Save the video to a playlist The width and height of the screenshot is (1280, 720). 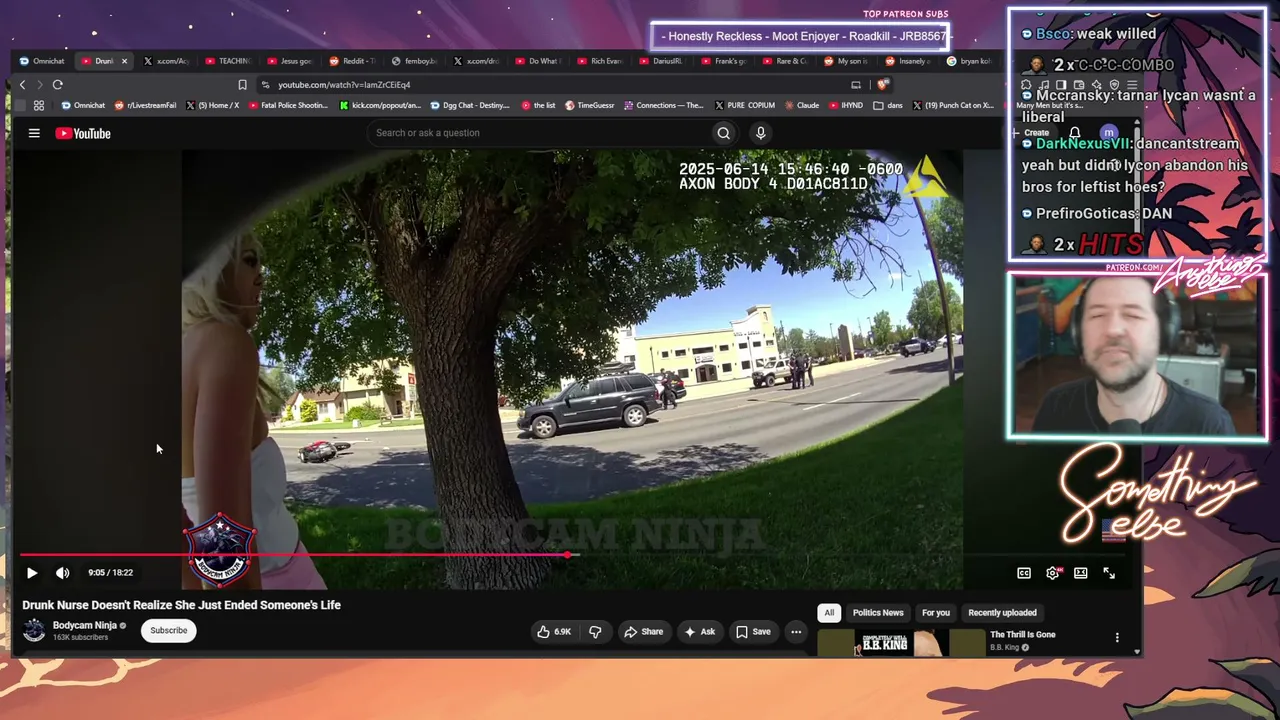[x=753, y=632]
